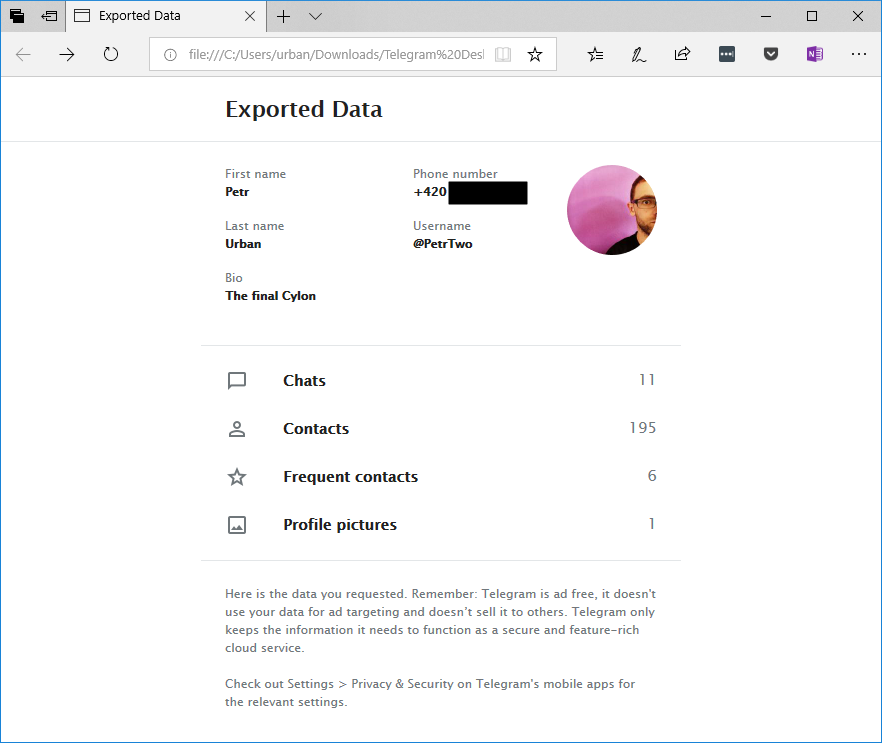Maximize the browser window
This screenshot has height=743, width=882.
tap(812, 16)
